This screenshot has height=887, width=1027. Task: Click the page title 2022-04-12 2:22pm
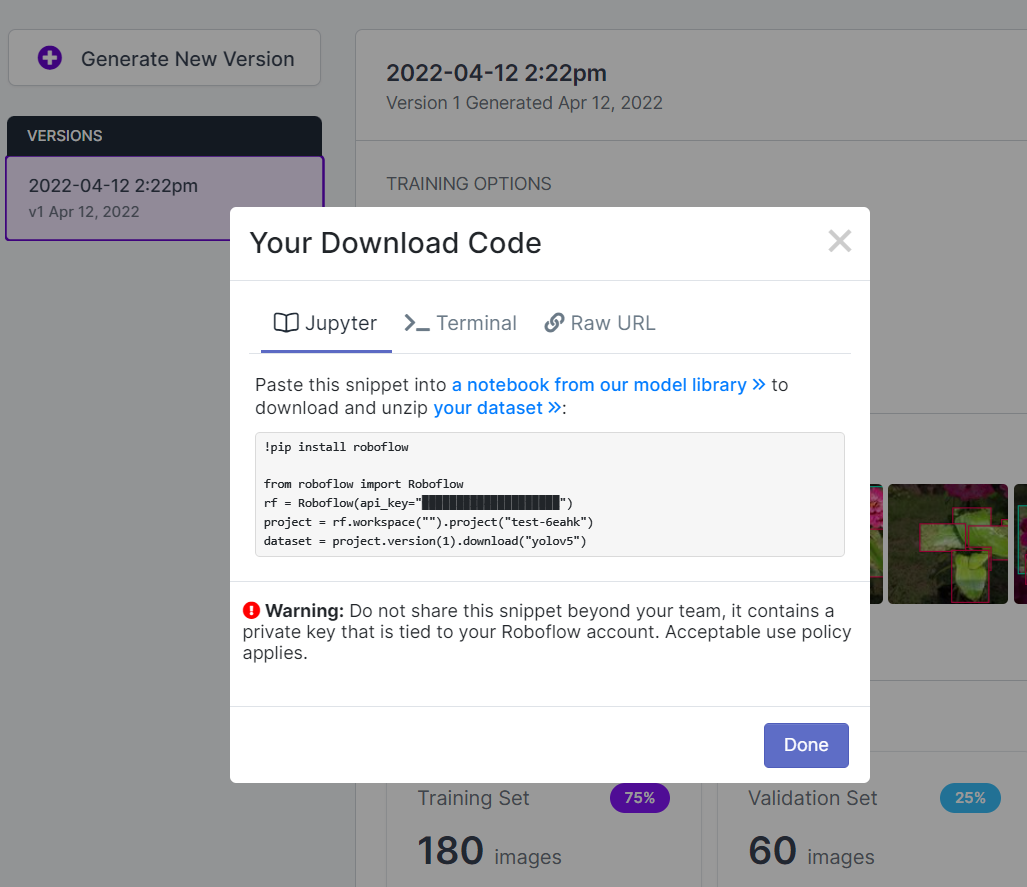click(496, 73)
